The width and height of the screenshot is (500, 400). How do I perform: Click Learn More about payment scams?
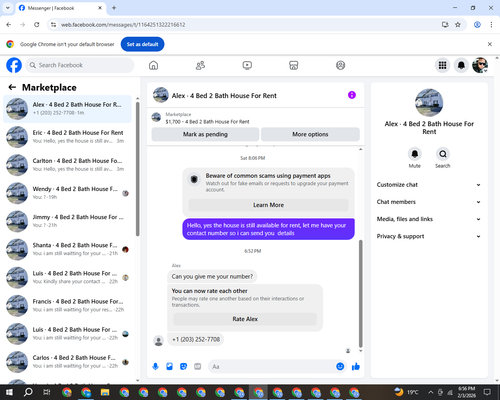pos(268,205)
